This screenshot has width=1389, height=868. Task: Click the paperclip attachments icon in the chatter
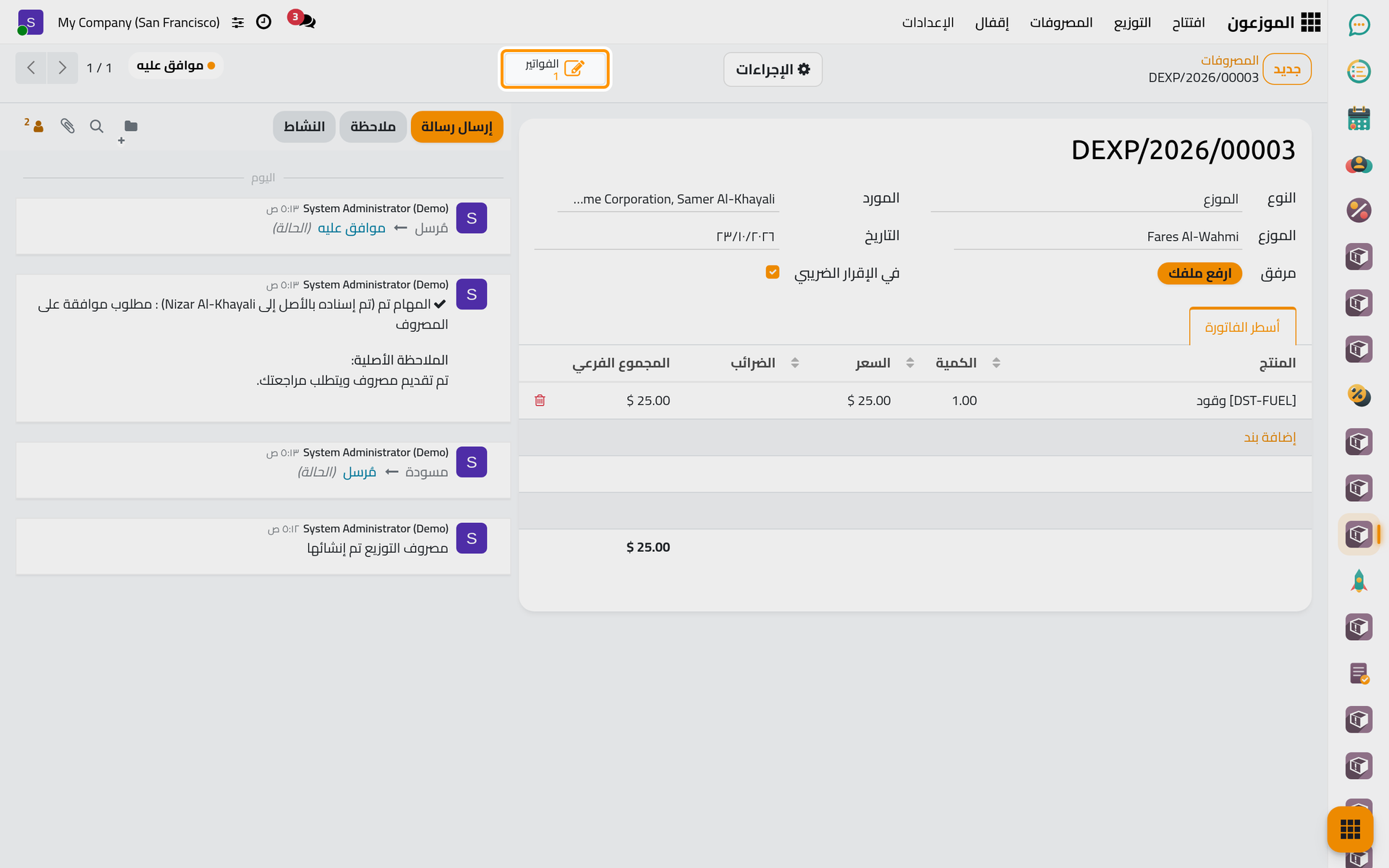(x=68, y=126)
